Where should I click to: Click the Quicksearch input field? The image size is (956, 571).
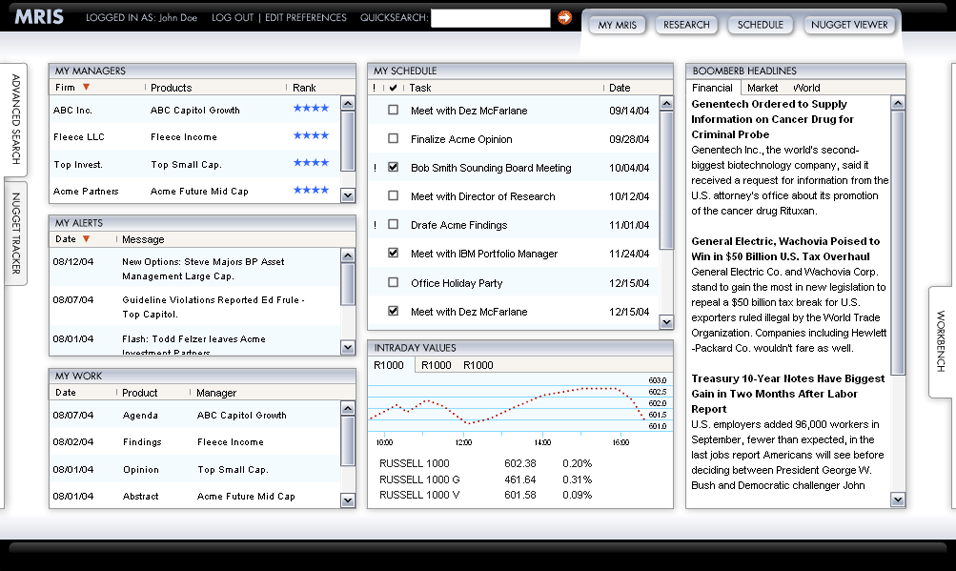click(x=491, y=18)
